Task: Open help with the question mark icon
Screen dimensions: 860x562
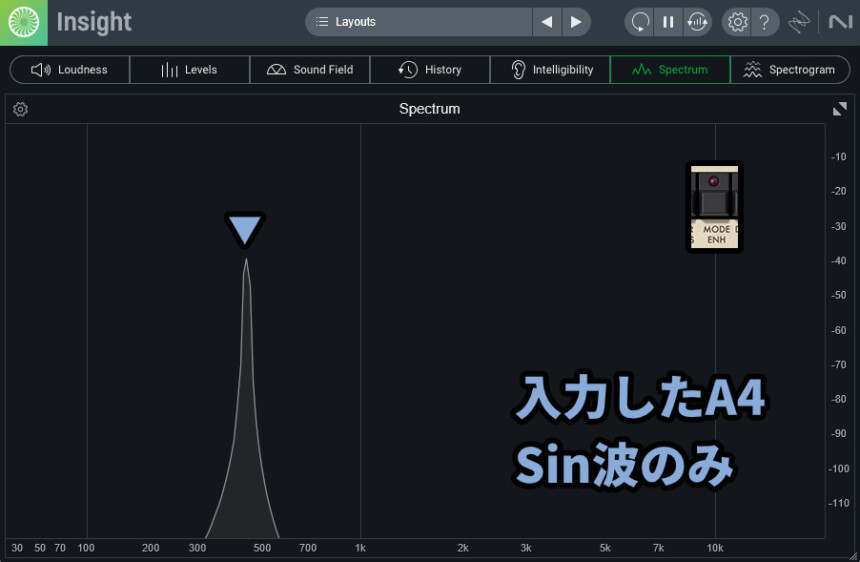Action: click(x=764, y=22)
